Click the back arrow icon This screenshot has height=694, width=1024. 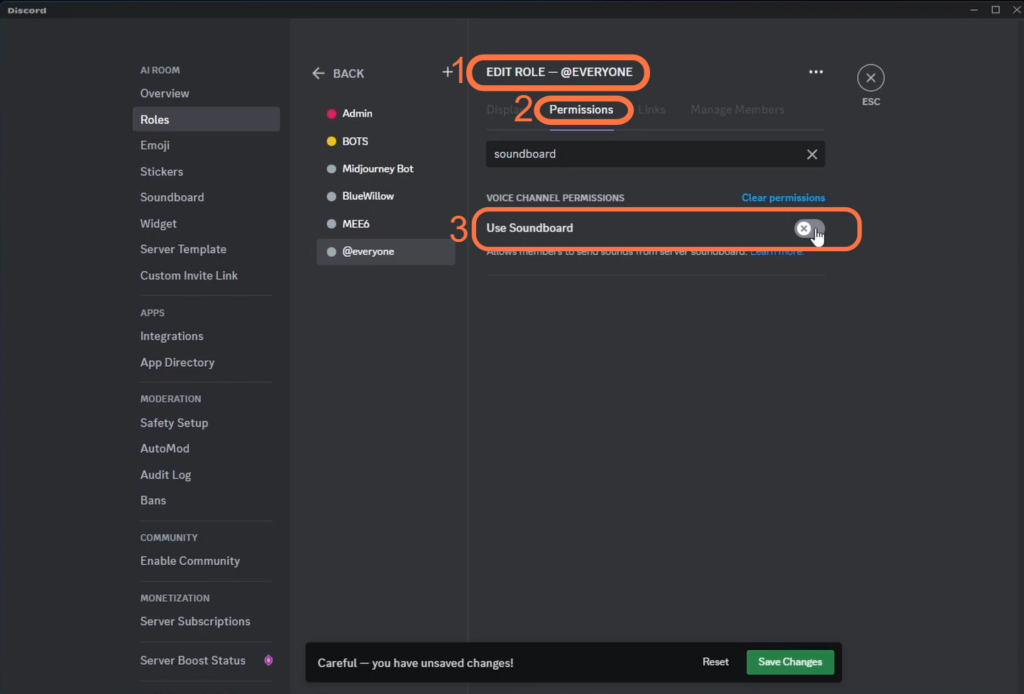coord(318,73)
